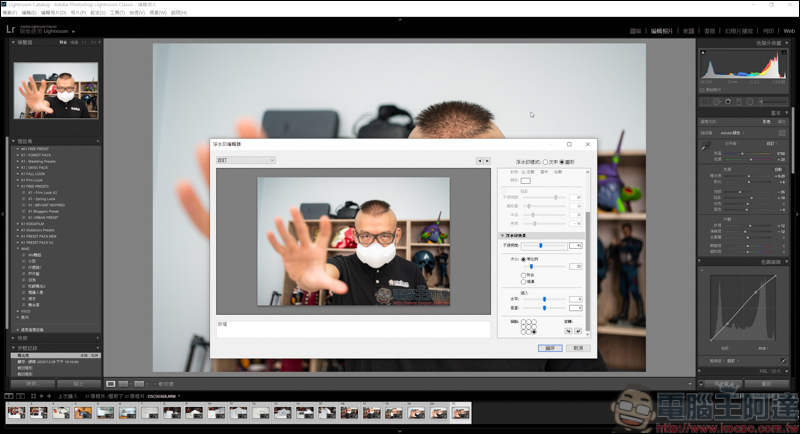
Task: Go forward arrow above filmstrip
Action: coord(49,396)
